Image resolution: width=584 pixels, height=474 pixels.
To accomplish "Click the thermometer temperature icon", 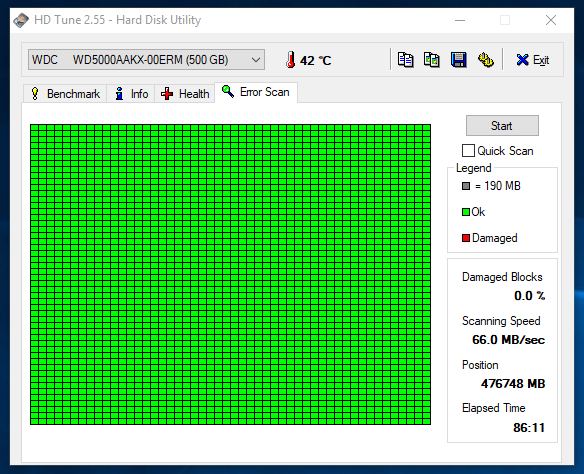I will point(291,60).
